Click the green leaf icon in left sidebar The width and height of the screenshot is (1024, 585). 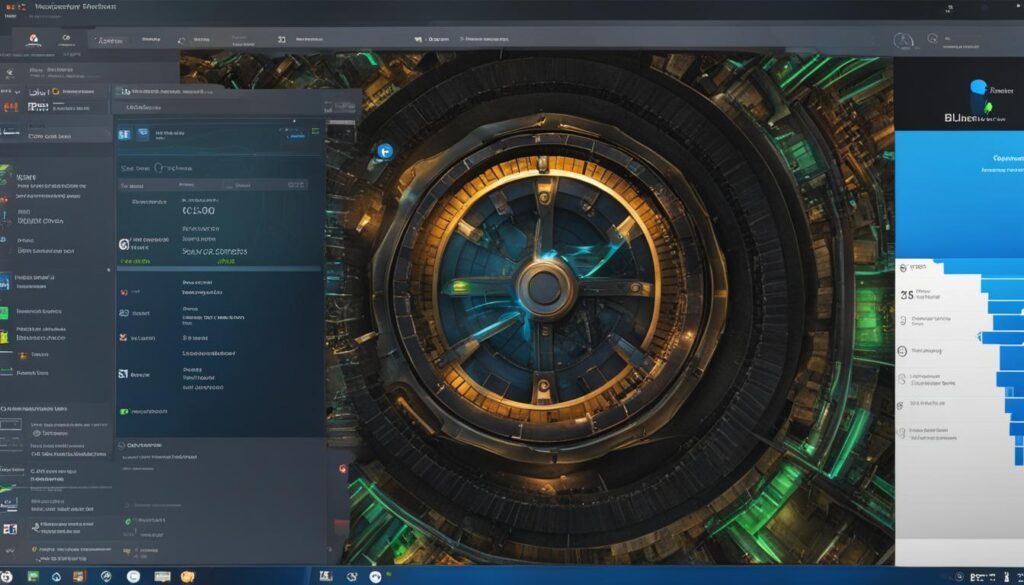(x=5, y=174)
